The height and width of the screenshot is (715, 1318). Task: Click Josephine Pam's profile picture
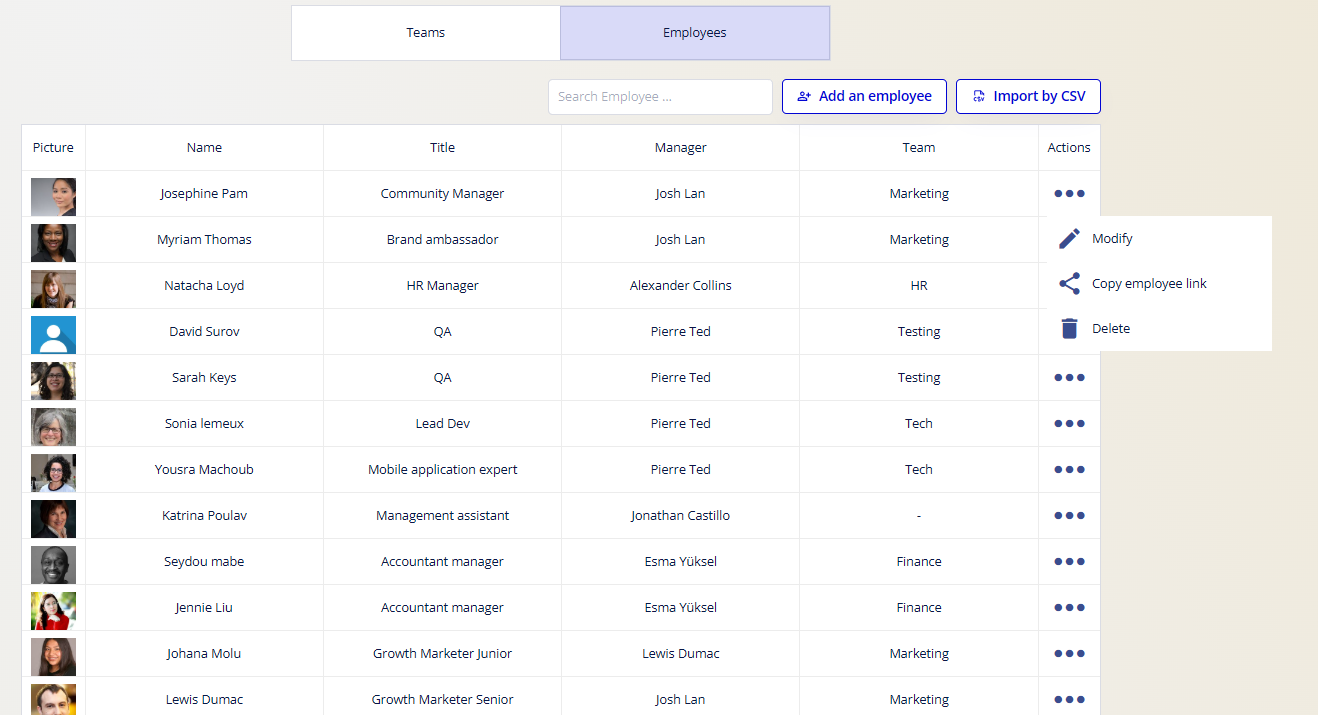pyautogui.click(x=53, y=197)
